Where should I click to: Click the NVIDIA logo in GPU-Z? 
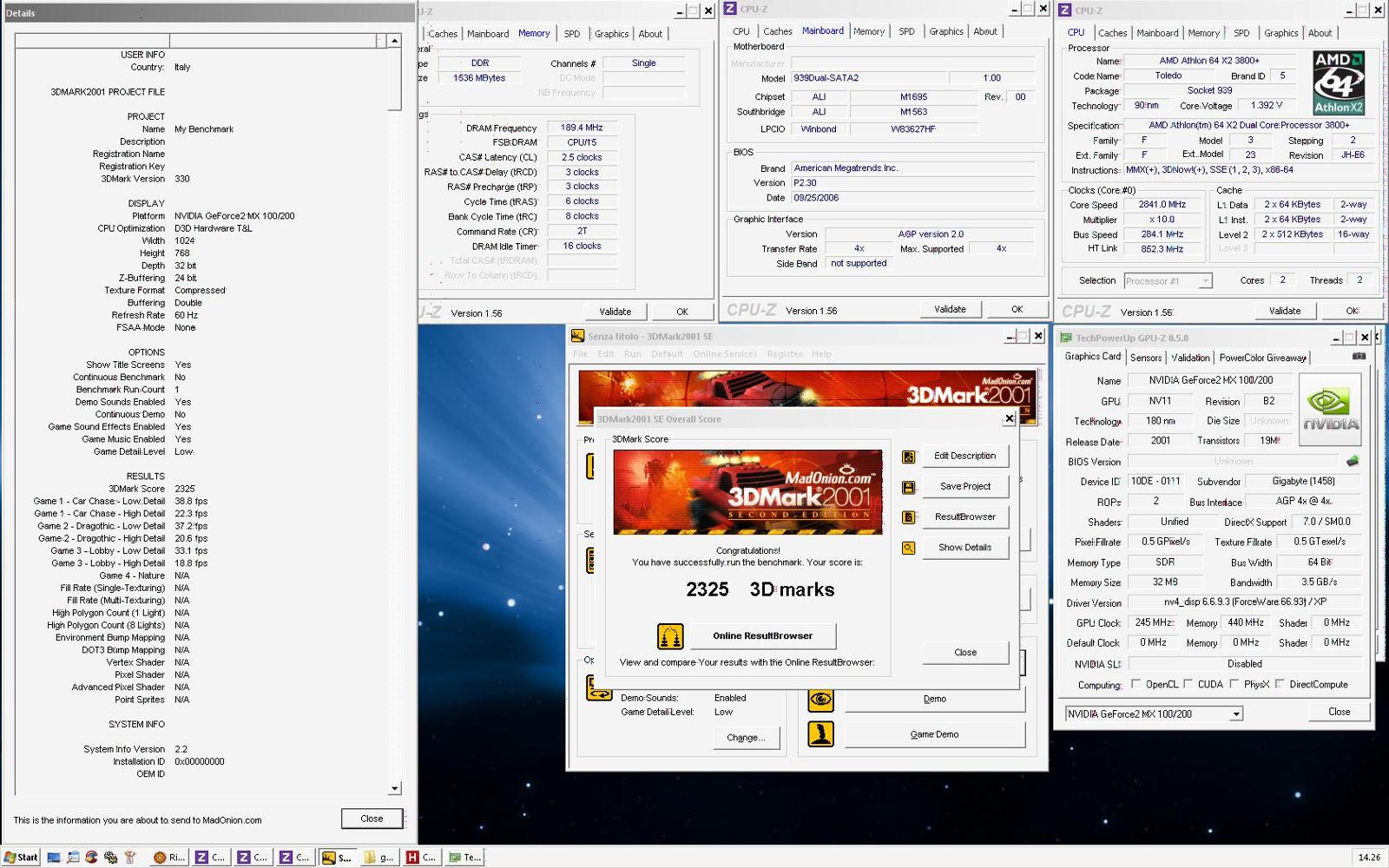pos(1330,410)
